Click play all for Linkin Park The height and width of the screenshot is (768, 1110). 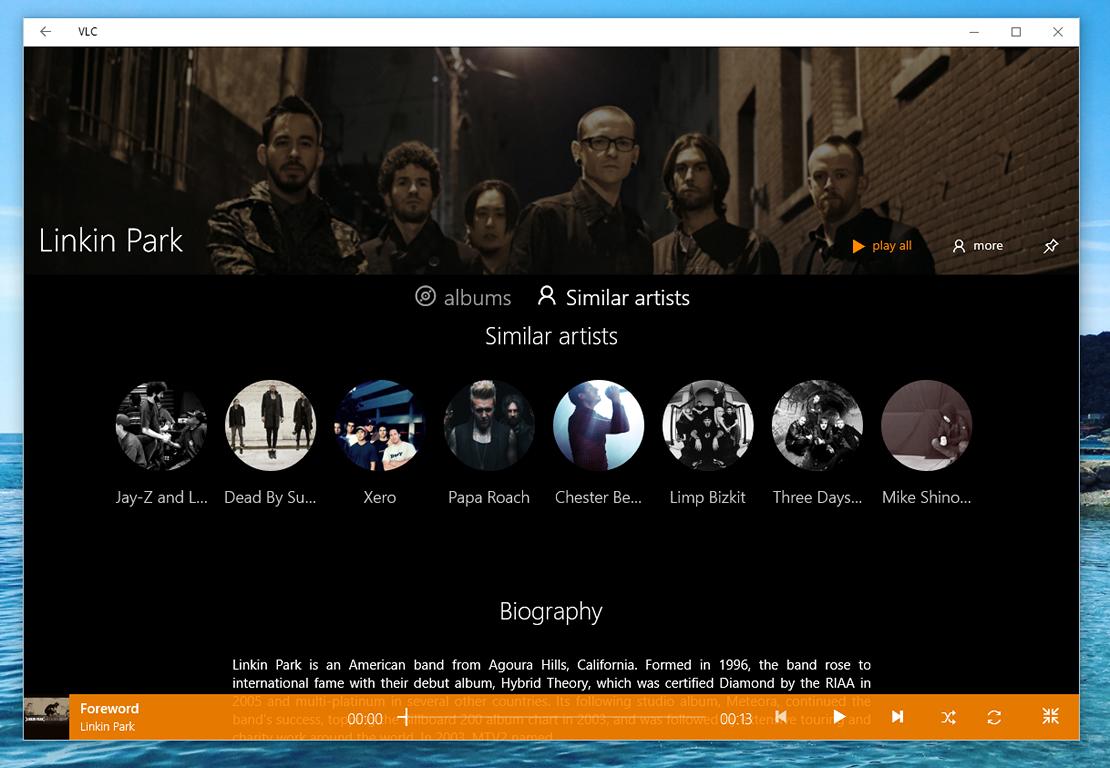tap(881, 246)
